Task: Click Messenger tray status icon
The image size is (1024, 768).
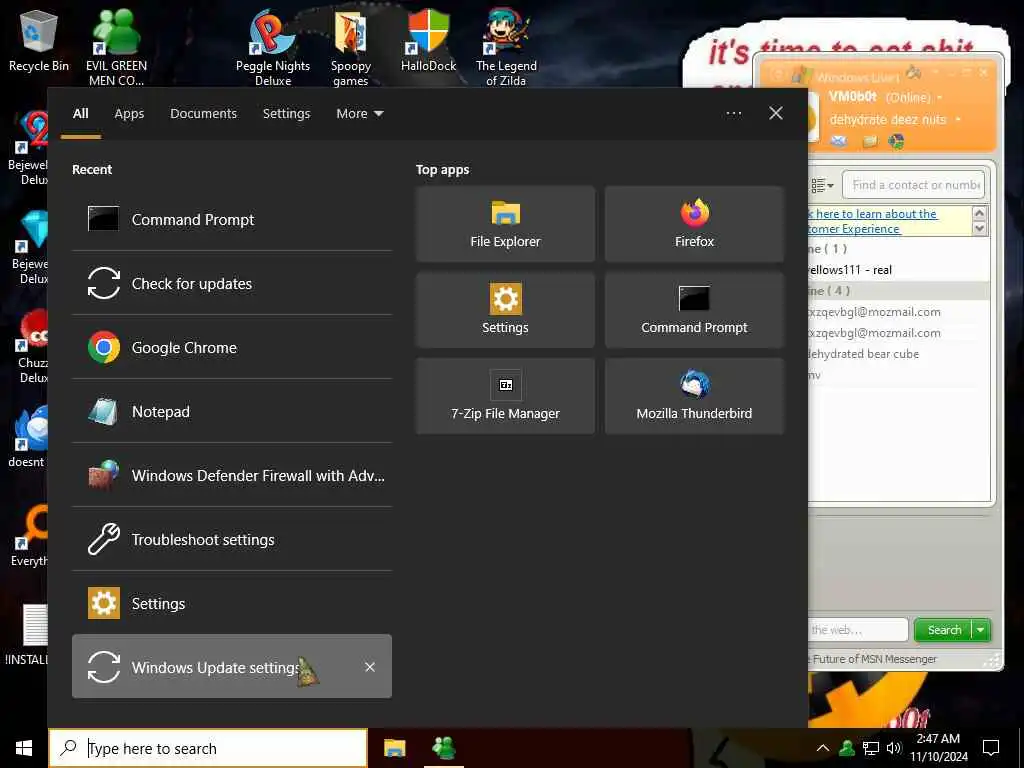Action: pyautogui.click(x=847, y=748)
